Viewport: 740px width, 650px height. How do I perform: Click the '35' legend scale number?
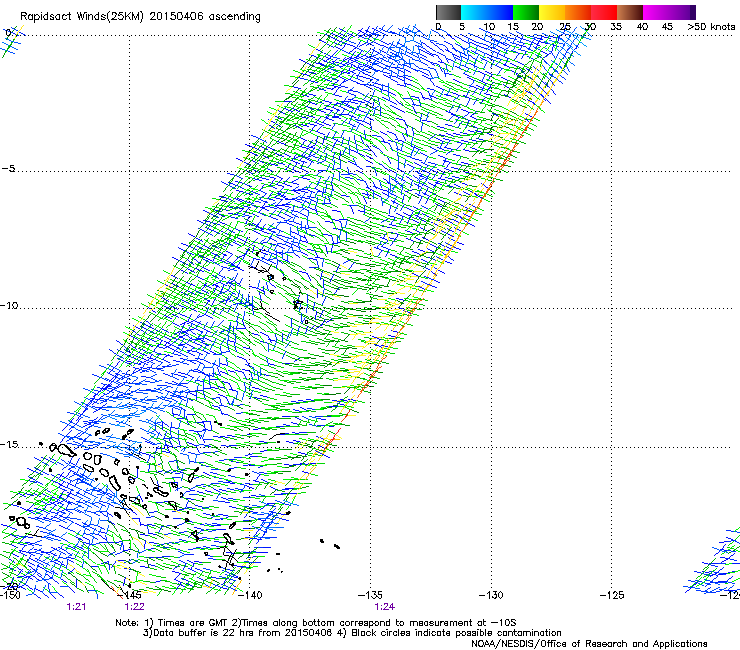point(616,27)
